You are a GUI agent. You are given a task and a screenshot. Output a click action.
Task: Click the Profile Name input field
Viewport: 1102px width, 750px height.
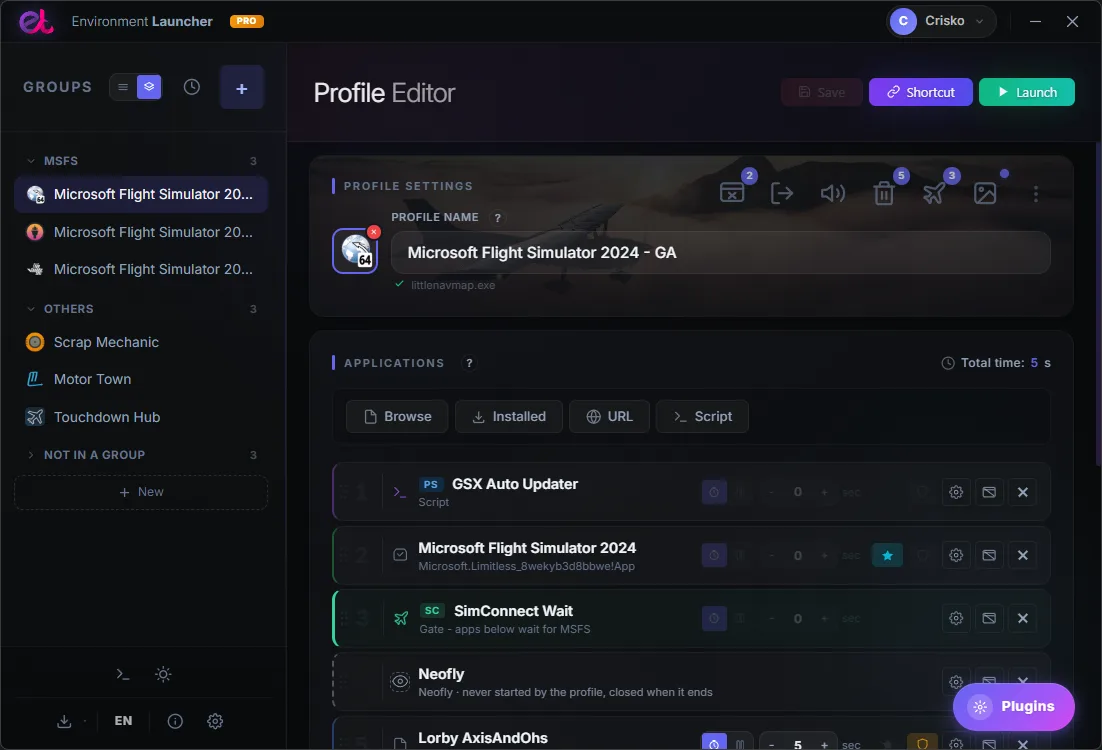point(720,253)
